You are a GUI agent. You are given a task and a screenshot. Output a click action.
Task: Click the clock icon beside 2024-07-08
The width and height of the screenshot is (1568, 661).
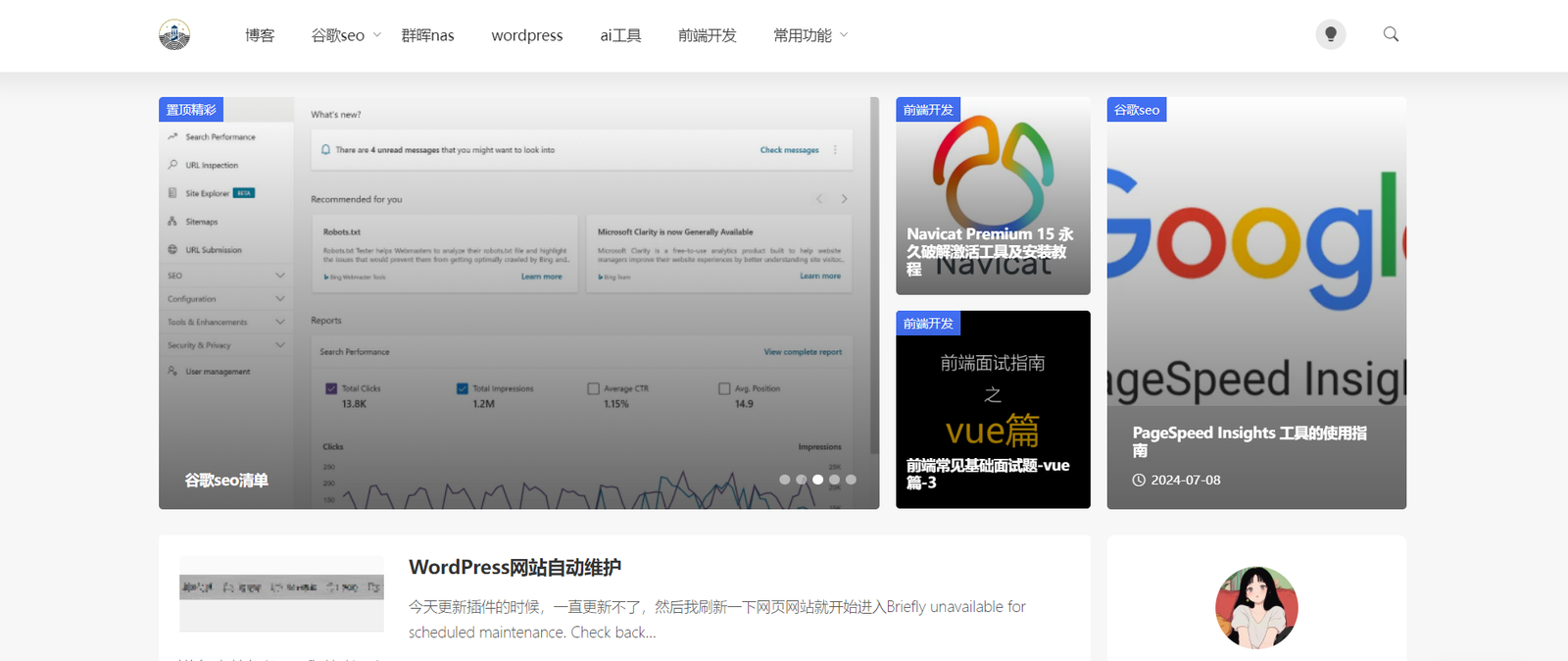pos(1139,481)
